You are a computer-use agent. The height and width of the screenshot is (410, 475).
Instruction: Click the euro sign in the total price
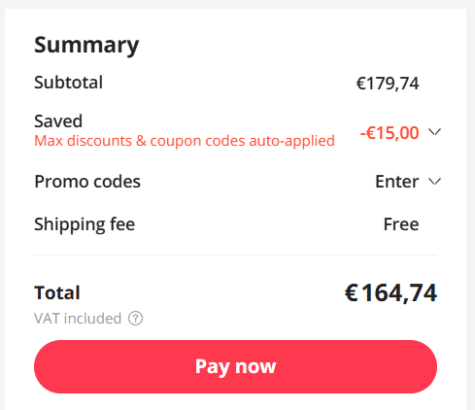(x=351, y=293)
